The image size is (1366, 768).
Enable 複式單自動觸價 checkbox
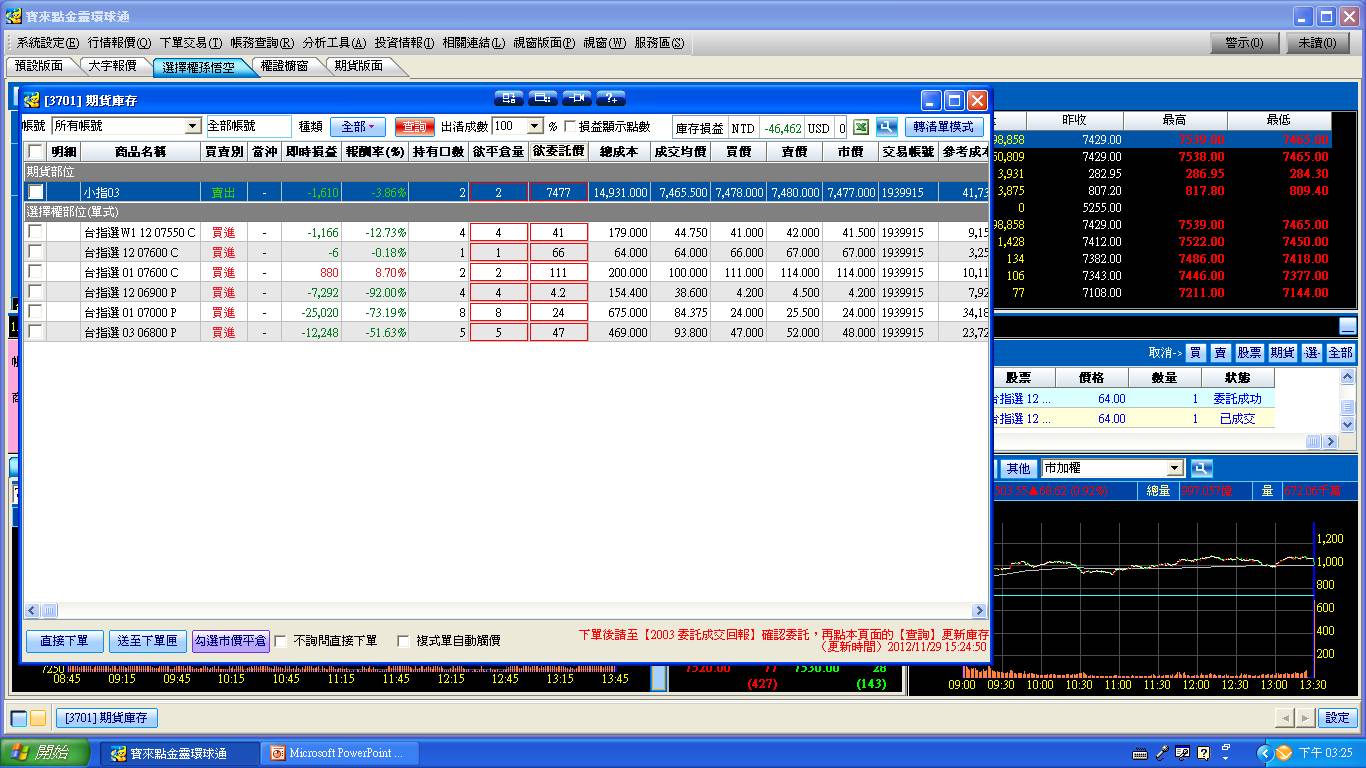click(404, 641)
